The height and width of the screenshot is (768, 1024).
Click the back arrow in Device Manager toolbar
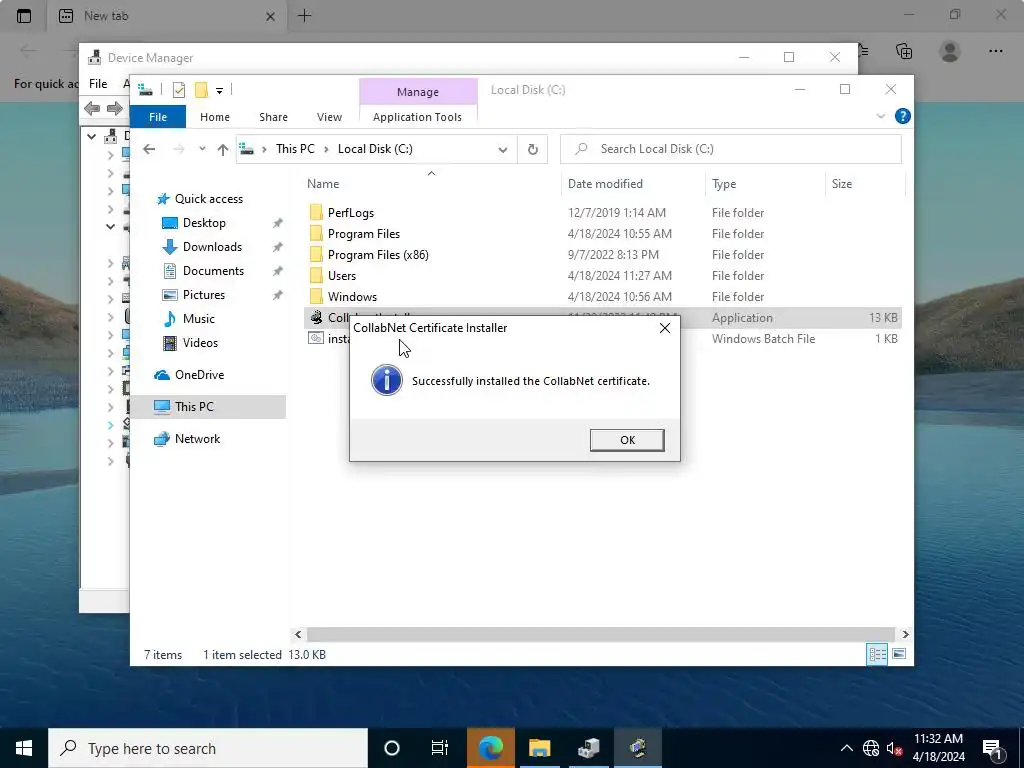click(92, 108)
